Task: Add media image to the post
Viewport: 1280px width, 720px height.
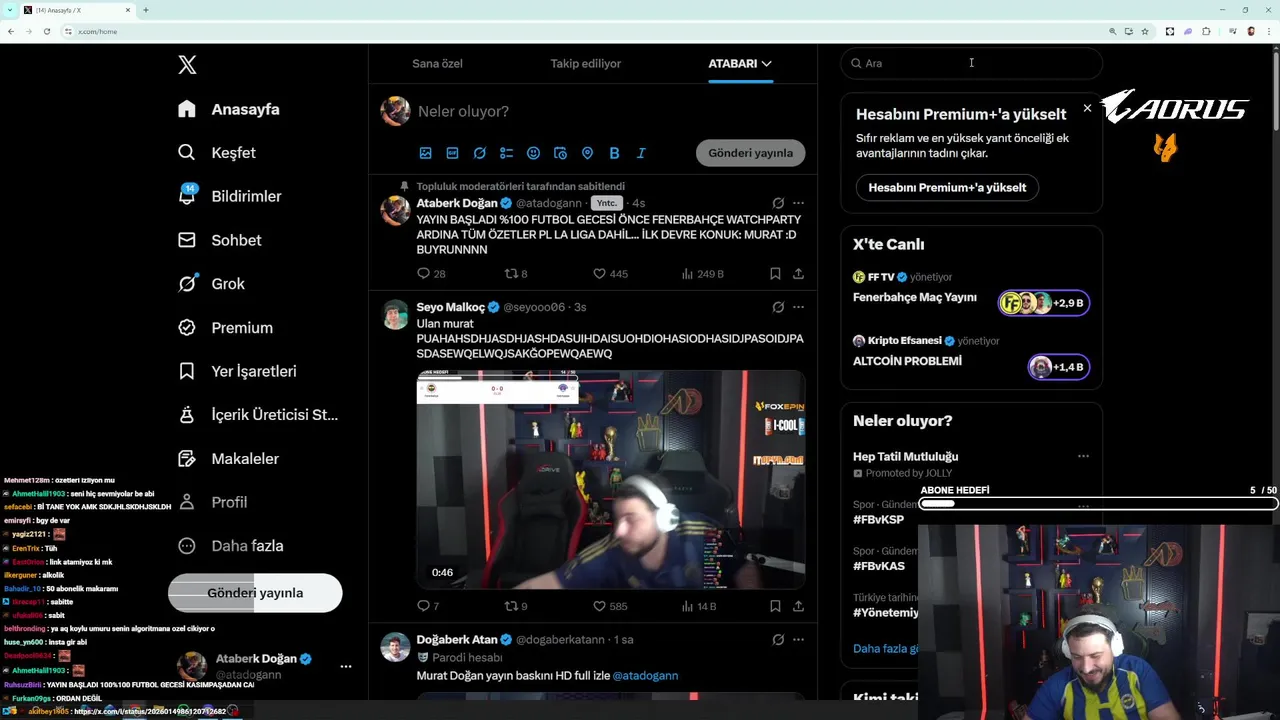Action: tap(426, 153)
